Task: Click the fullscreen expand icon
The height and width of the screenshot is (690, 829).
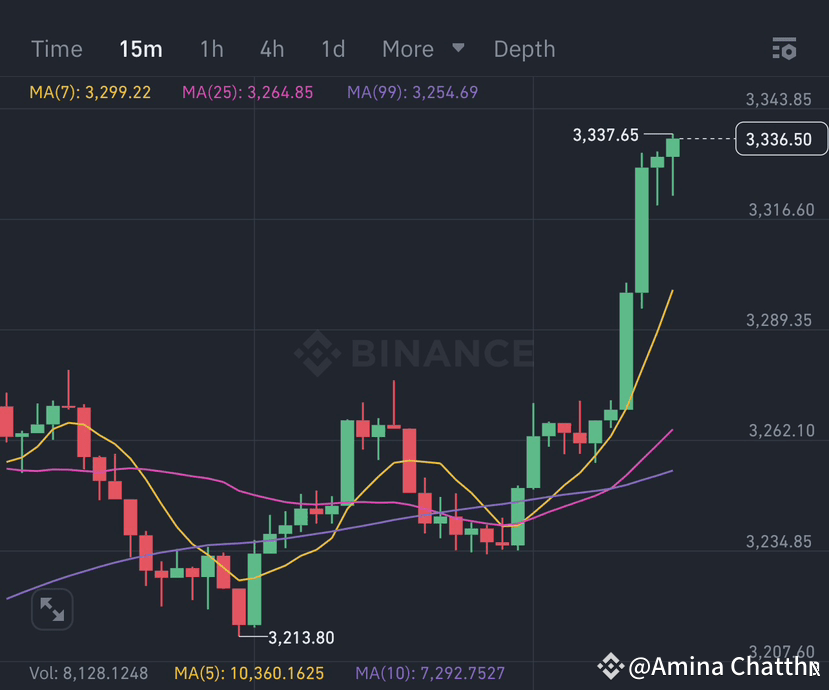Action: click(52, 609)
